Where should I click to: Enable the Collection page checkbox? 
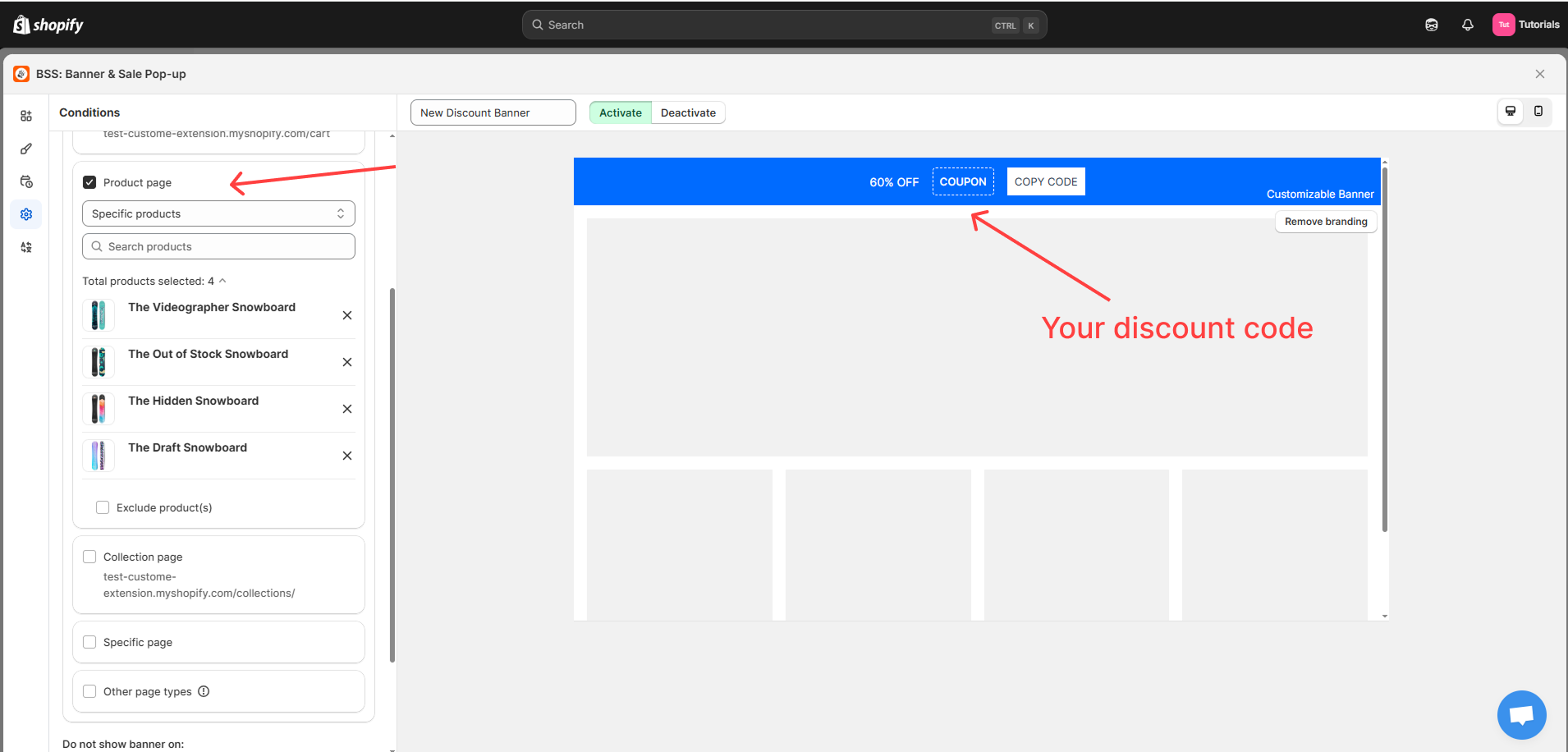coord(89,557)
